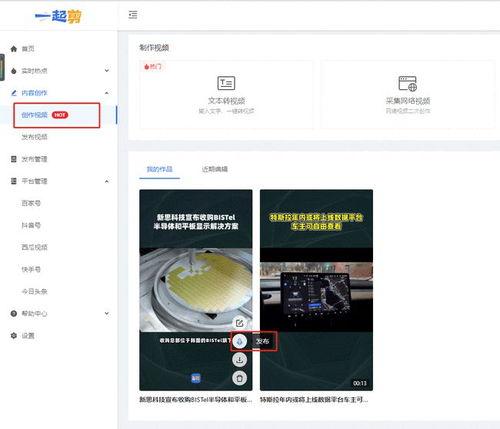This screenshot has width=500, height=429.
Task: Collapse sidebar using the hamburger menu icon
Action: tap(133, 15)
